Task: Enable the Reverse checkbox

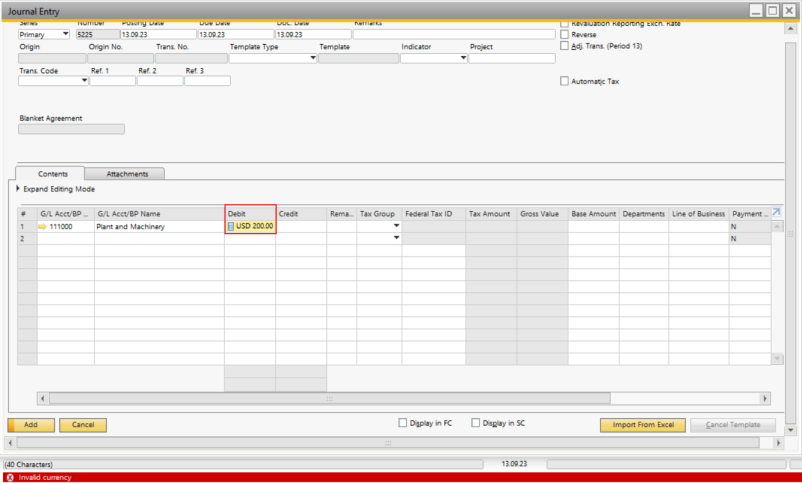Action: click(564, 34)
